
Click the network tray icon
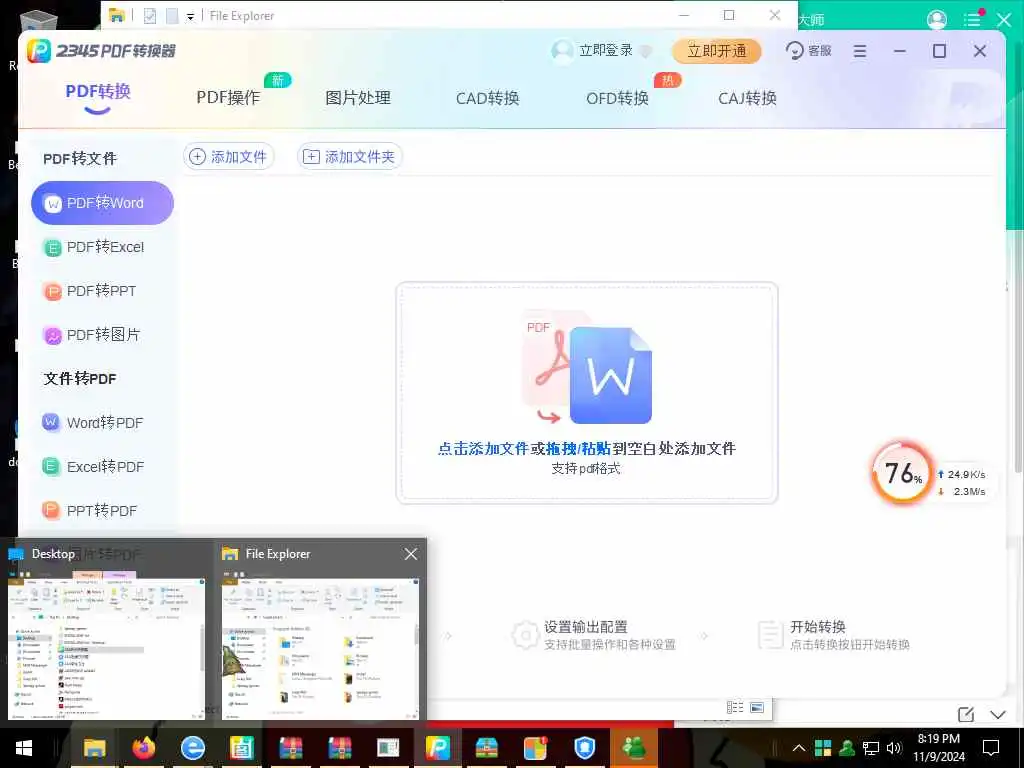(x=871, y=748)
